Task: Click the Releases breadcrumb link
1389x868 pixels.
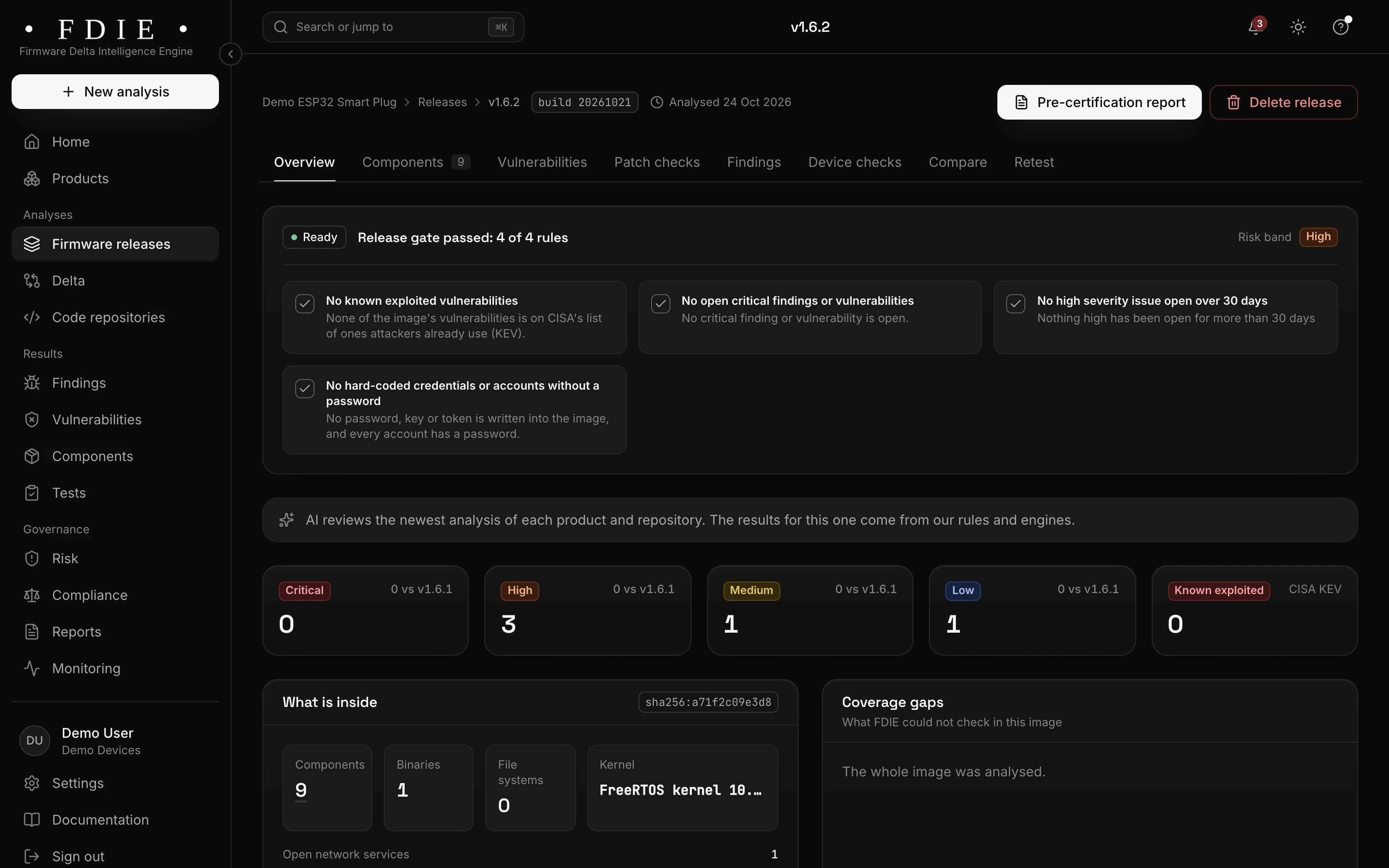Action: (x=442, y=102)
